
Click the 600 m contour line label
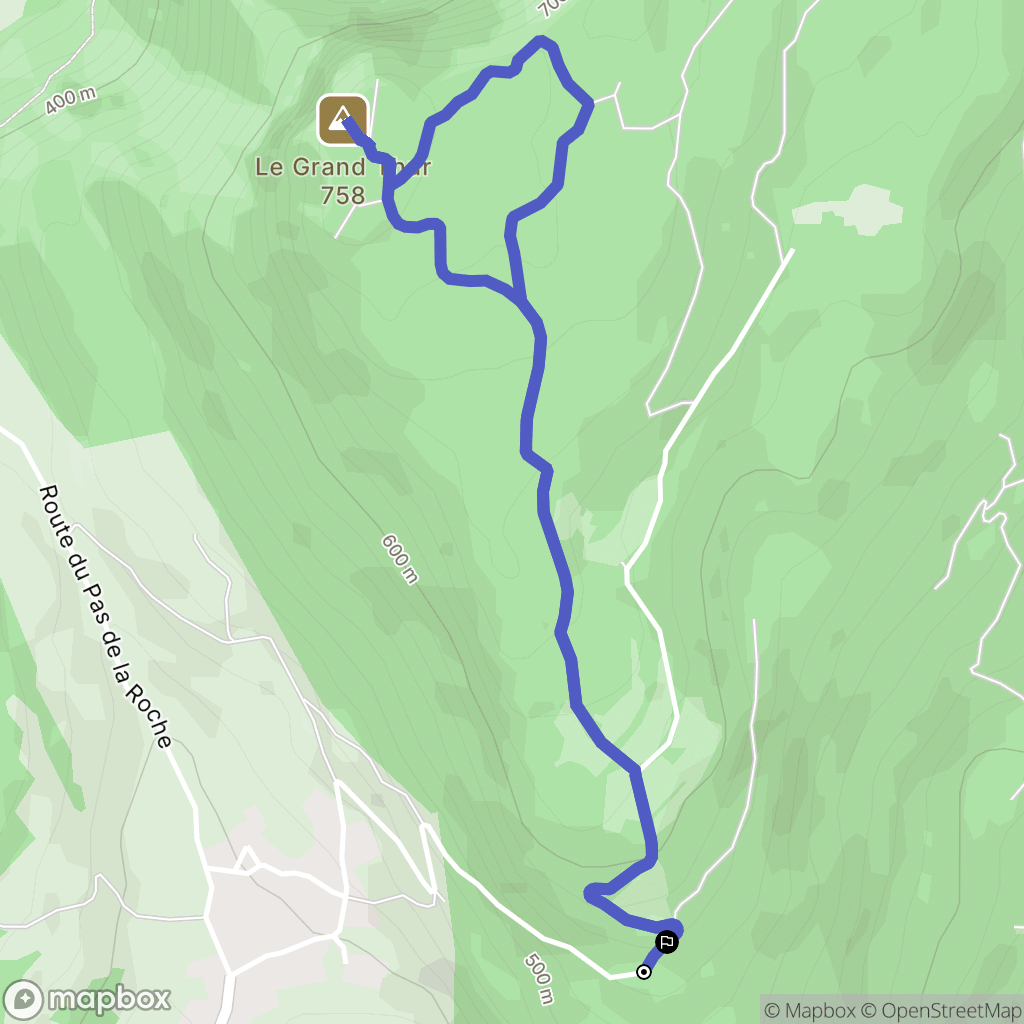[400, 559]
